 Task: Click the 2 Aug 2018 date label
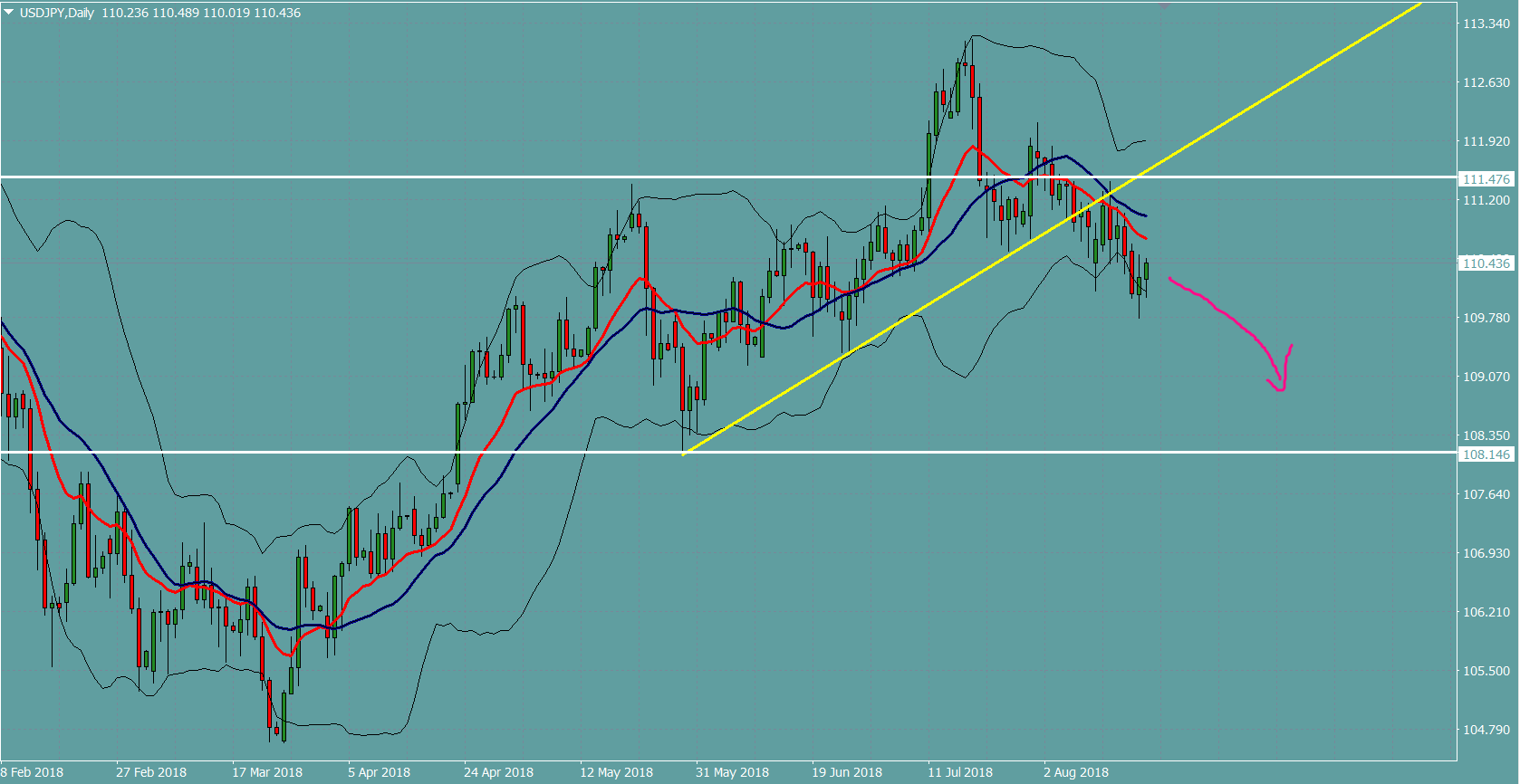[x=1075, y=772]
